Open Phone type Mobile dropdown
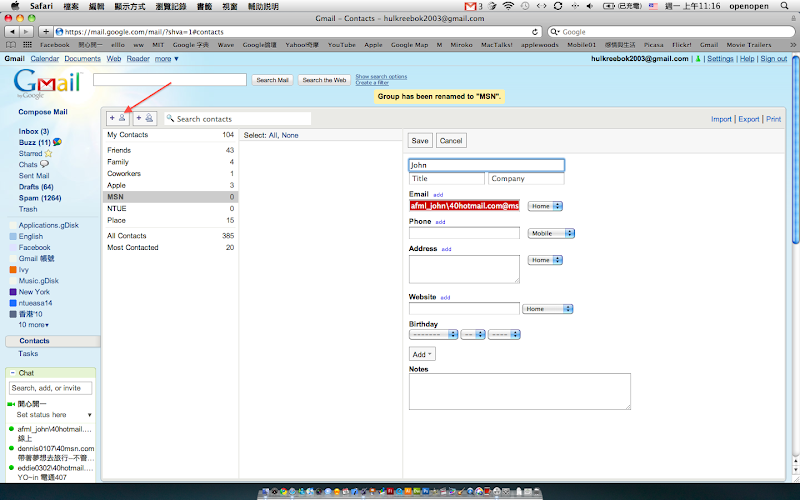Image resolution: width=800 pixels, height=500 pixels. [x=551, y=233]
